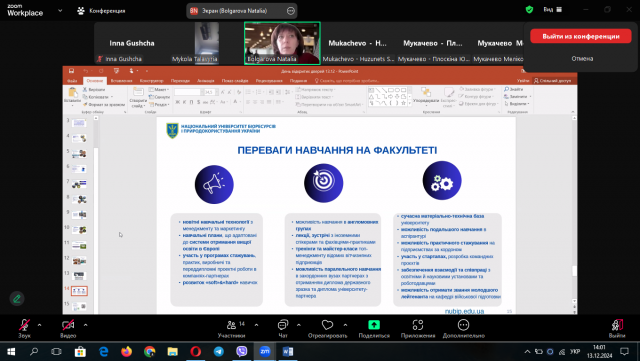Click Вирізати cut in the clipboard group
This screenshot has height=361, width=640.
94,89
